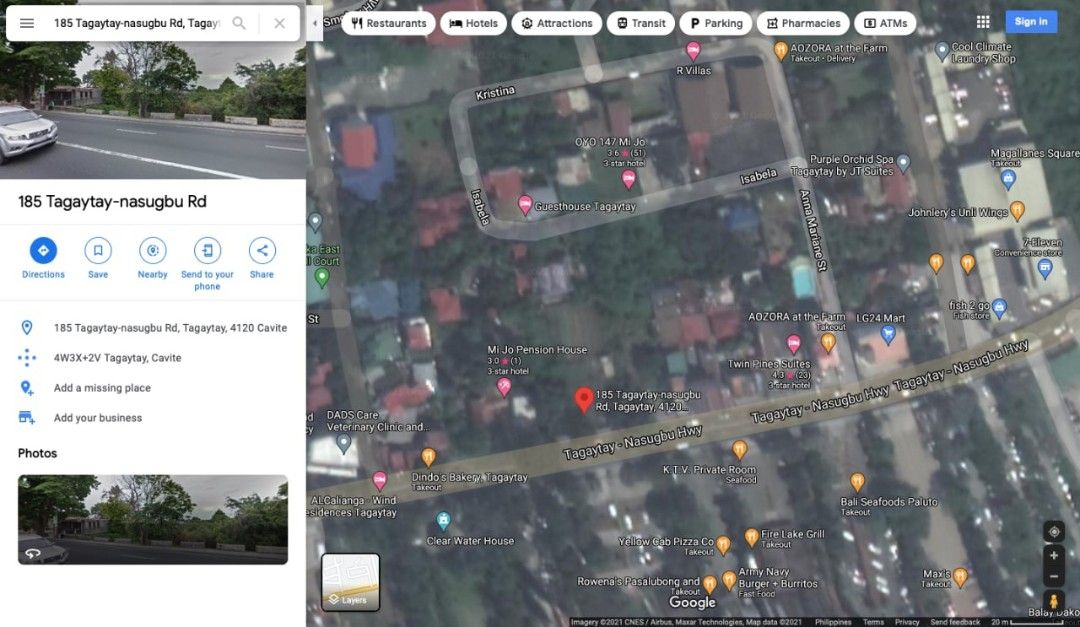This screenshot has width=1080, height=627.
Task: Open Privacy link in footer
Action: click(907, 622)
